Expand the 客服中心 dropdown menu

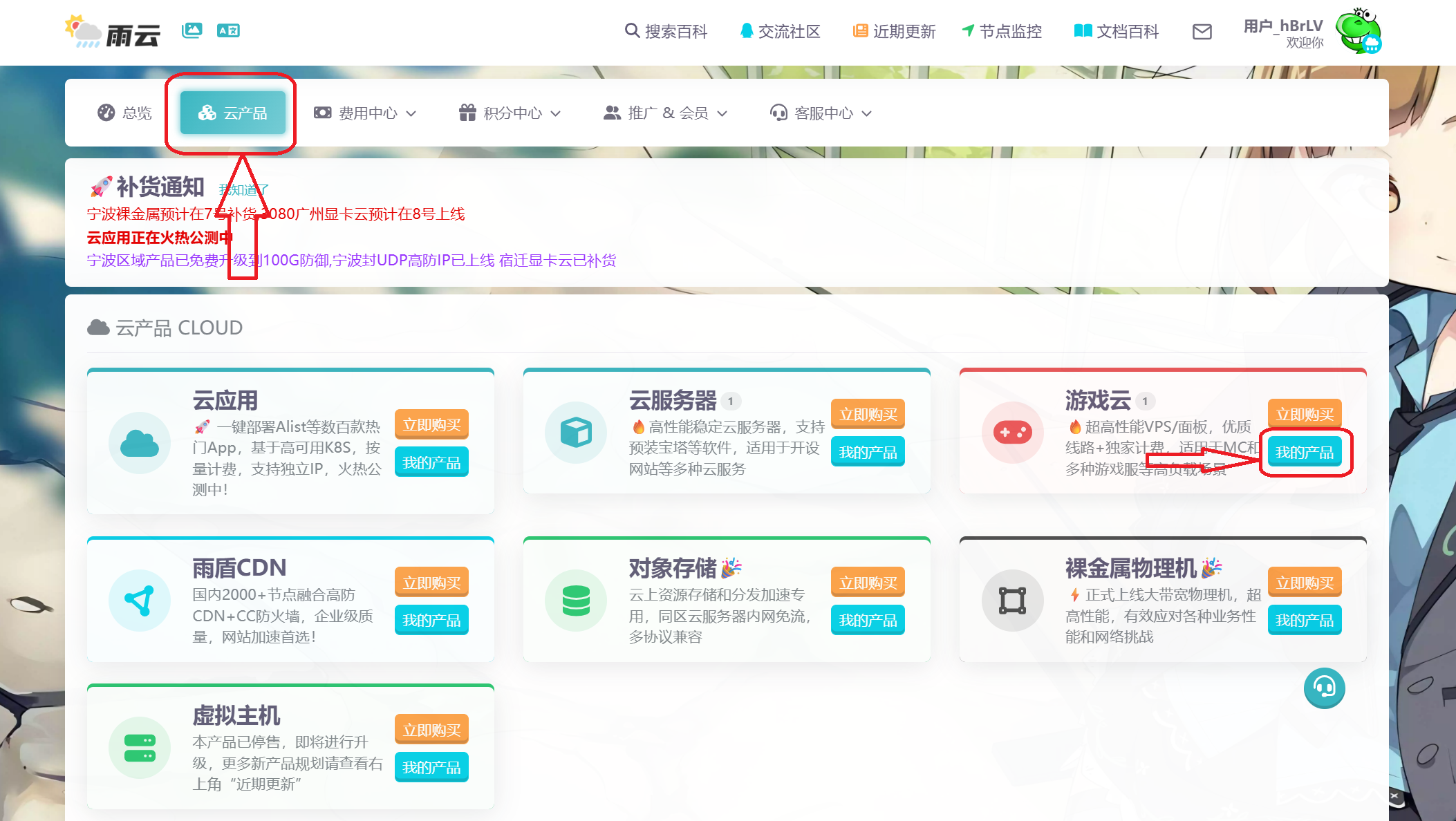821,113
